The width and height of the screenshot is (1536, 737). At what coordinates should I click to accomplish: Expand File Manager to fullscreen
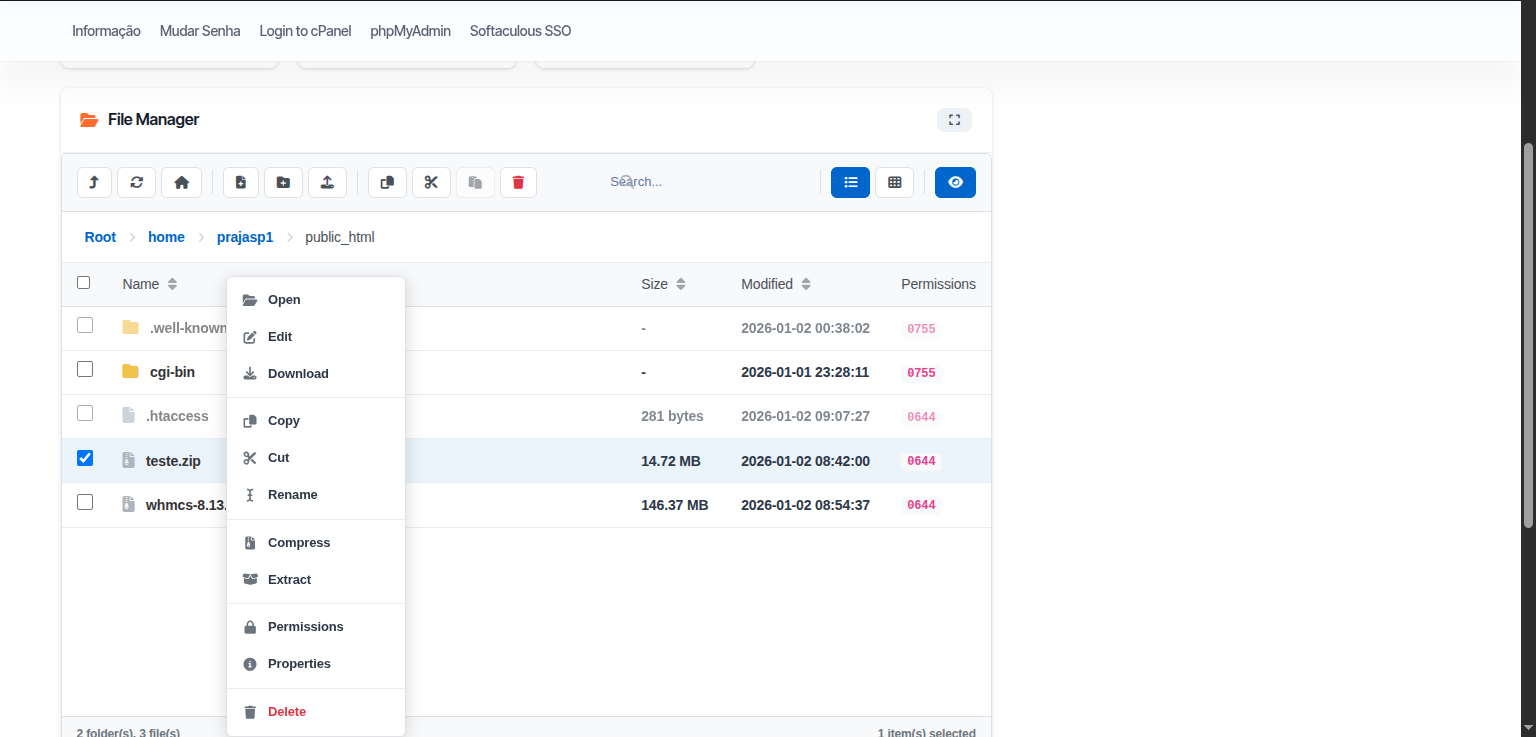coord(954,120)
